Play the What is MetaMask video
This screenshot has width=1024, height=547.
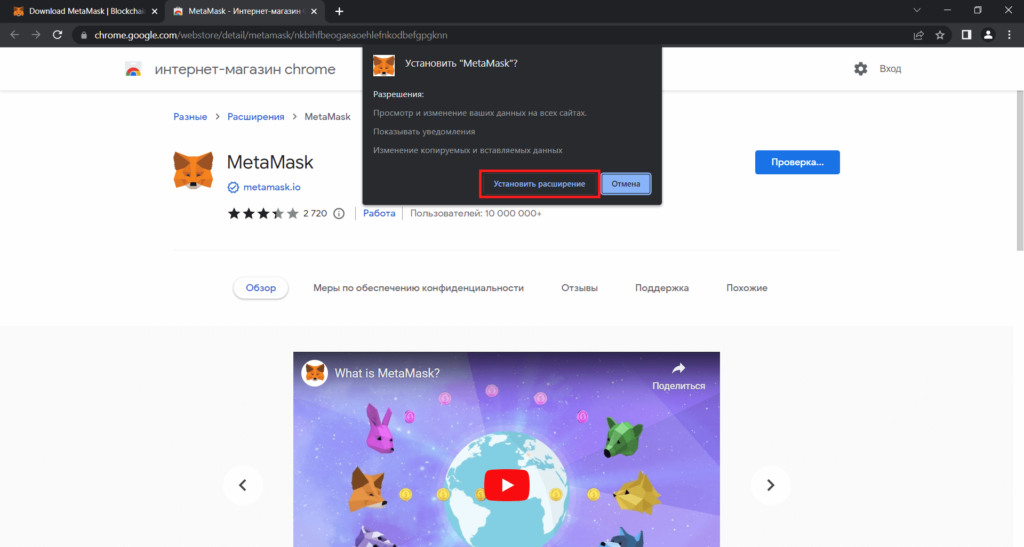(506, 485)
